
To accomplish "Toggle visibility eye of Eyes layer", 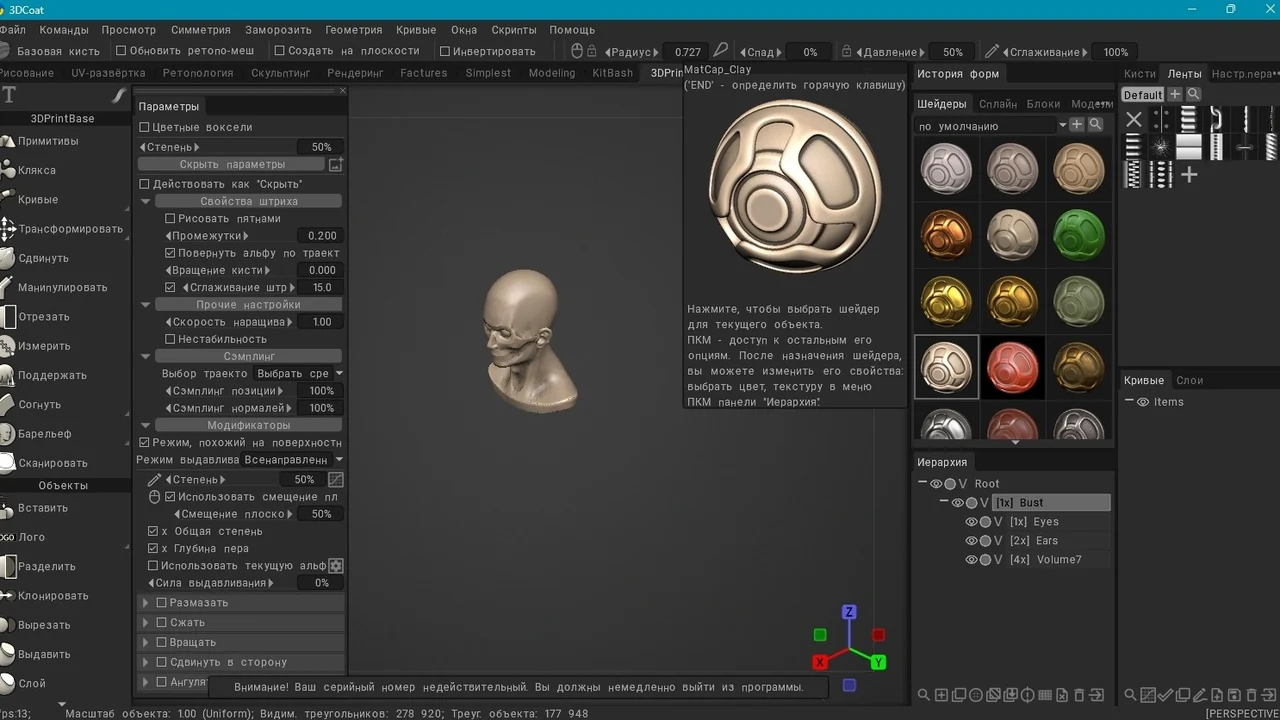I will point(971,522).
